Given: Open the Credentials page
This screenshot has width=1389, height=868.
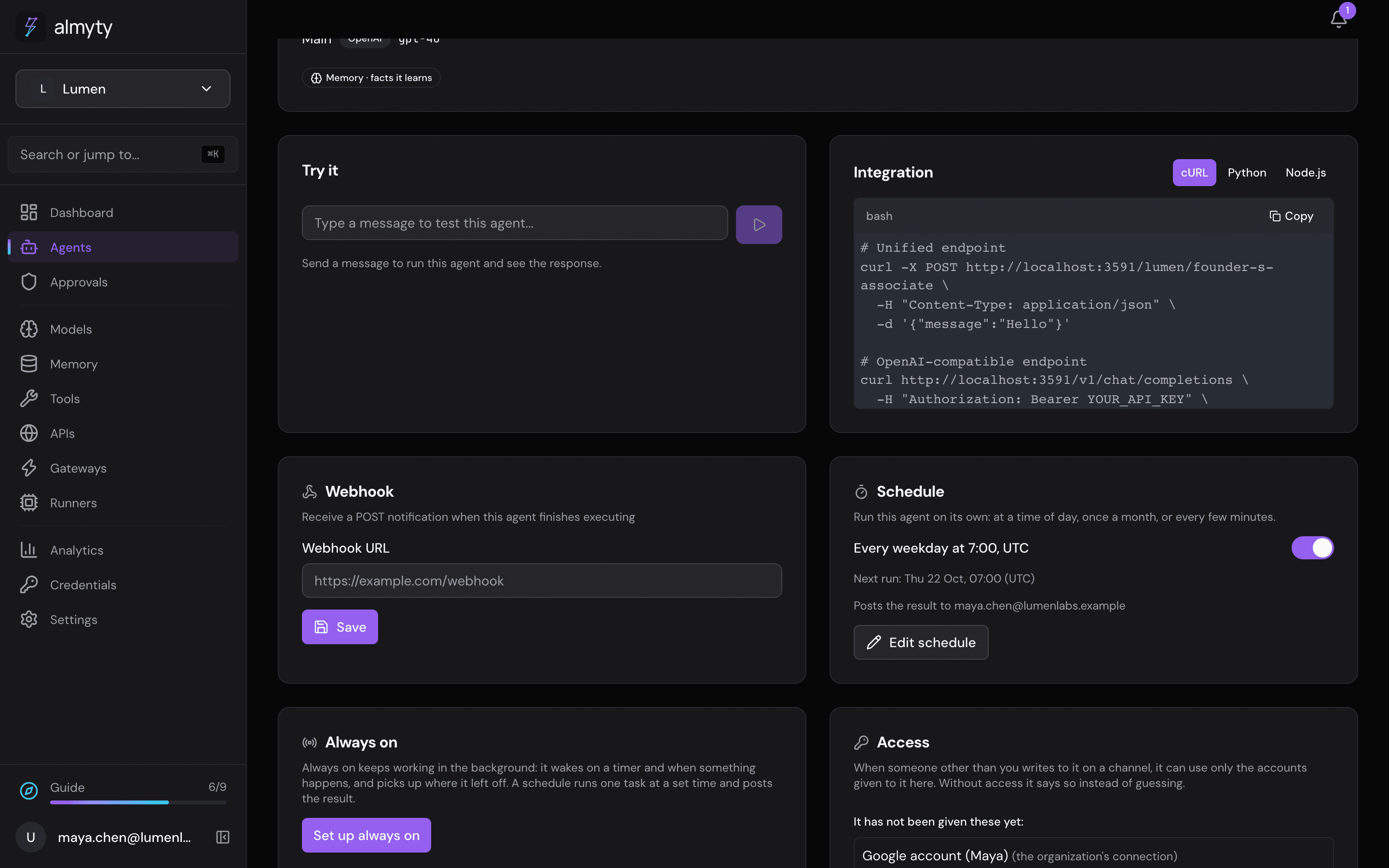Looking at the screenshot, I should pos(123,584).
